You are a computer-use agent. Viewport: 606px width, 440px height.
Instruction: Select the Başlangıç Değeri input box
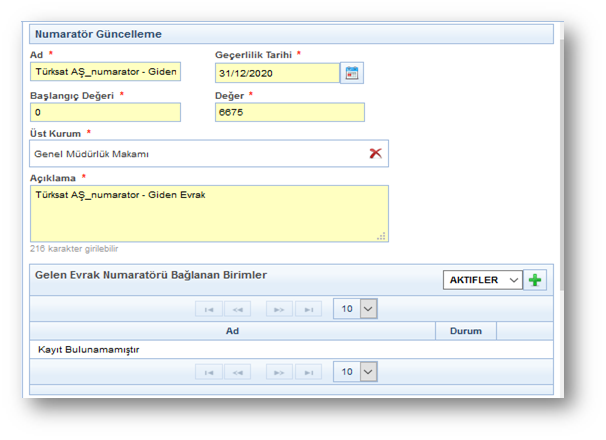pos(105,113)
